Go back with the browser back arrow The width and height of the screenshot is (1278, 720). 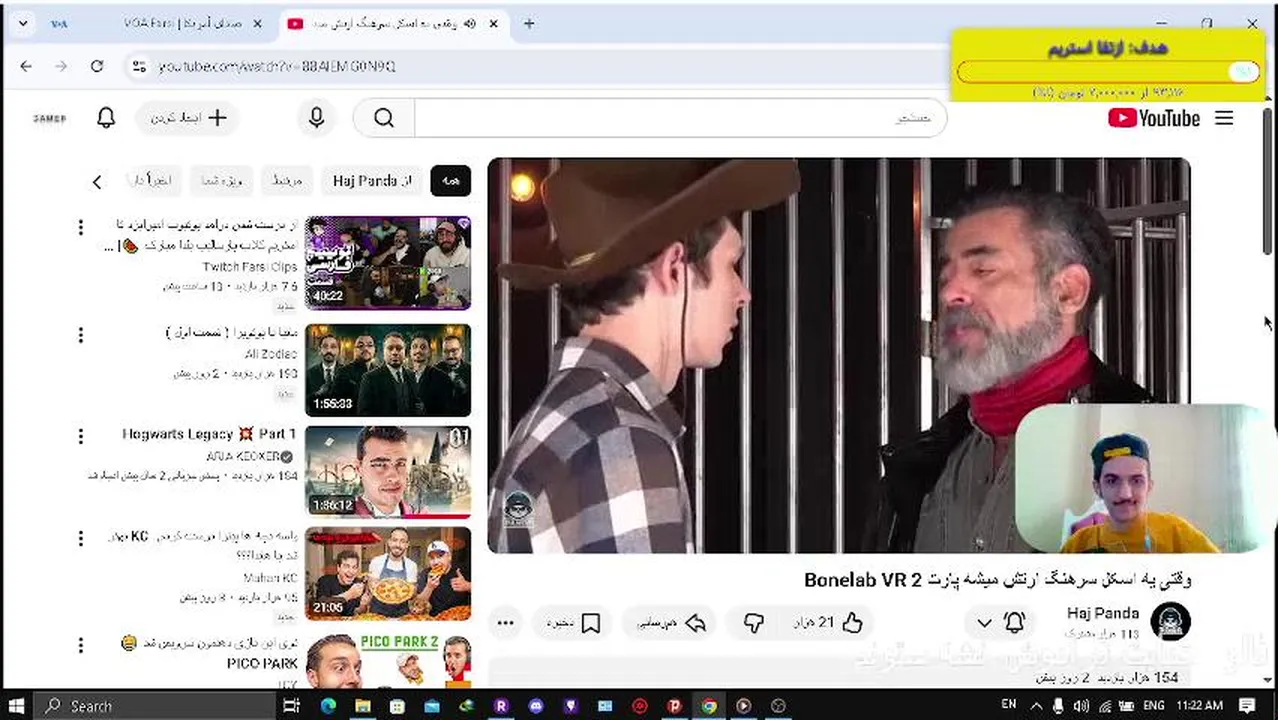click(26, 66)
